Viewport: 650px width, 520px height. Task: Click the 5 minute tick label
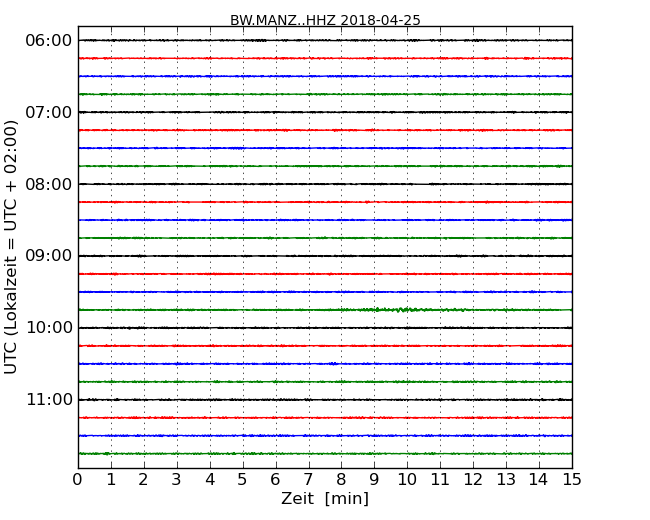click(243, 480)
